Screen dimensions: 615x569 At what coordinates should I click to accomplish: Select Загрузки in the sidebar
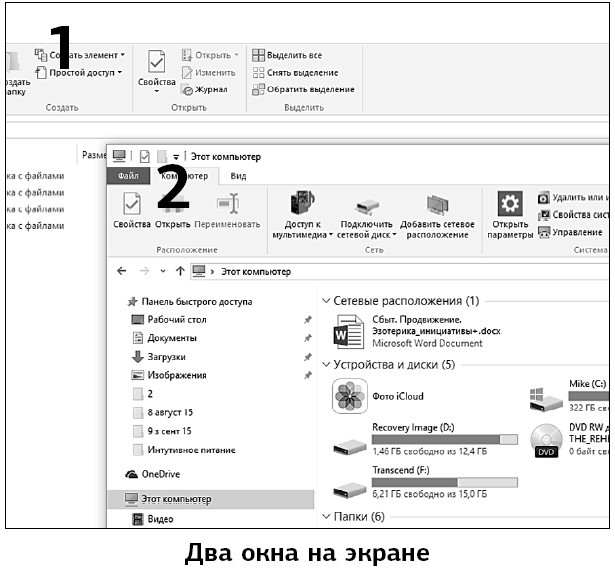pyautogui.click(x=158, y=357)
